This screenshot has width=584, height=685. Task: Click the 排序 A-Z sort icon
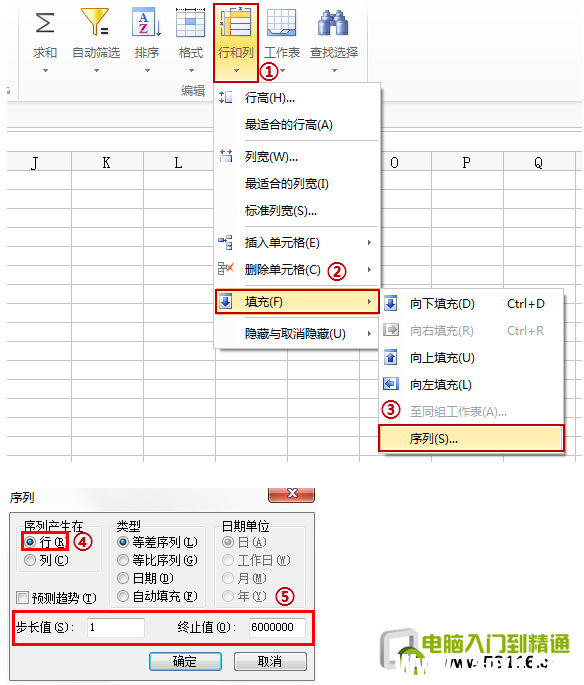147,23
